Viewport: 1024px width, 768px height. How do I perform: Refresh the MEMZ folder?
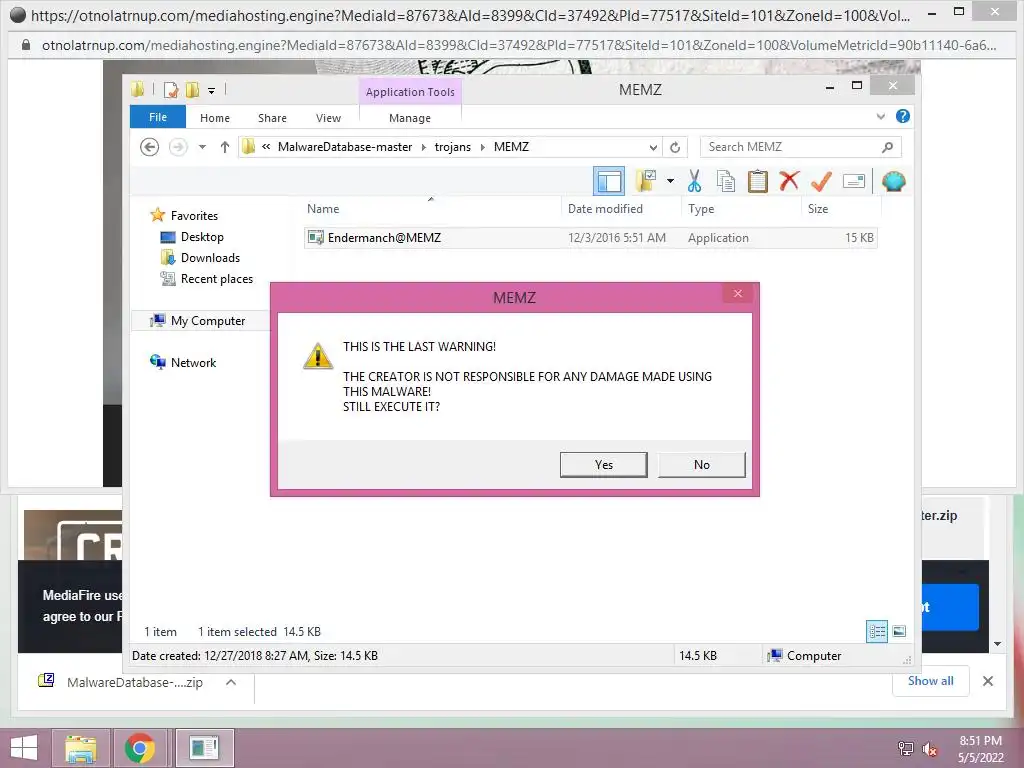pyautogui.click(x=675, y=148)
